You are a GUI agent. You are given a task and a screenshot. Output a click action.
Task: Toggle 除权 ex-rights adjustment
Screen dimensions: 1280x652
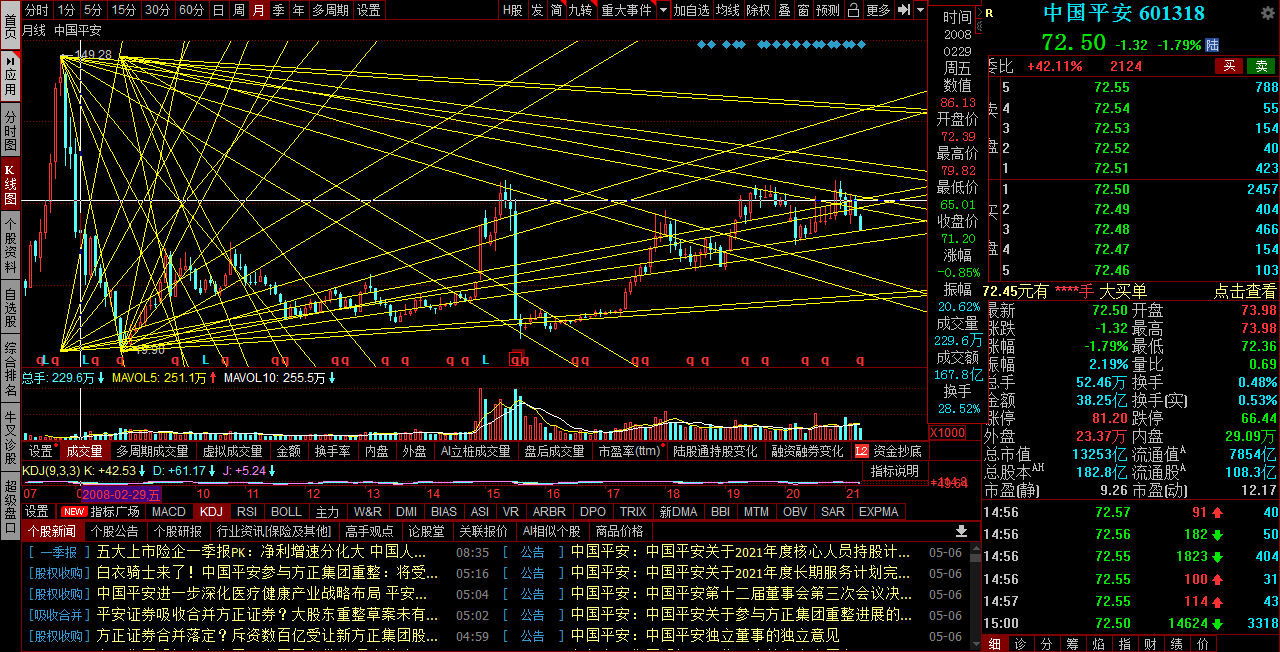(758, 10)
